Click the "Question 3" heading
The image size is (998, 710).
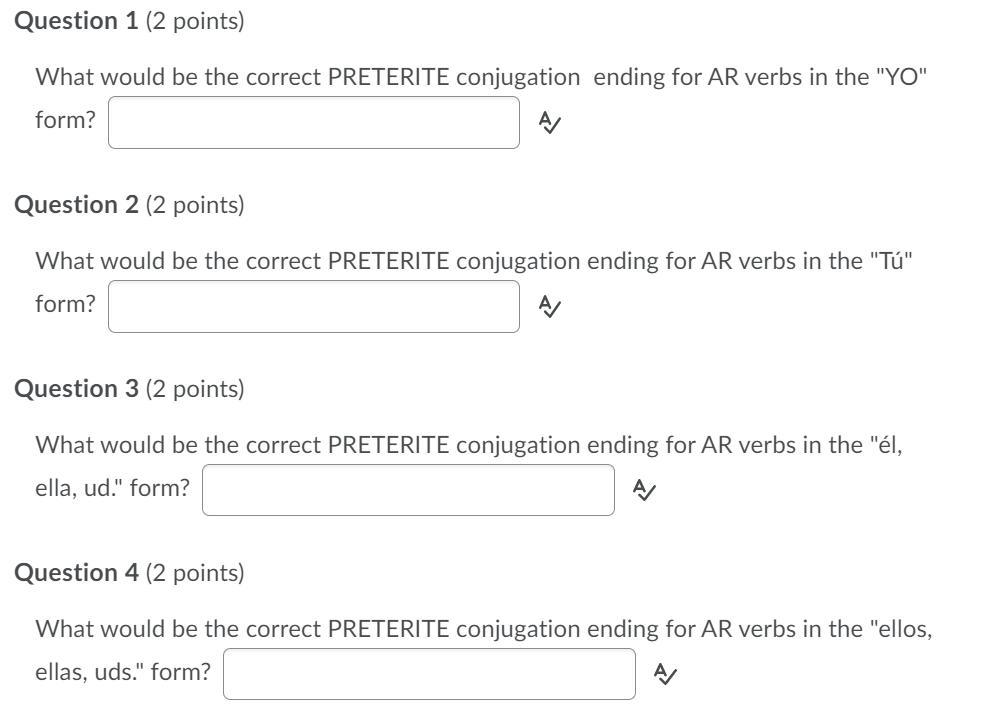76,389
